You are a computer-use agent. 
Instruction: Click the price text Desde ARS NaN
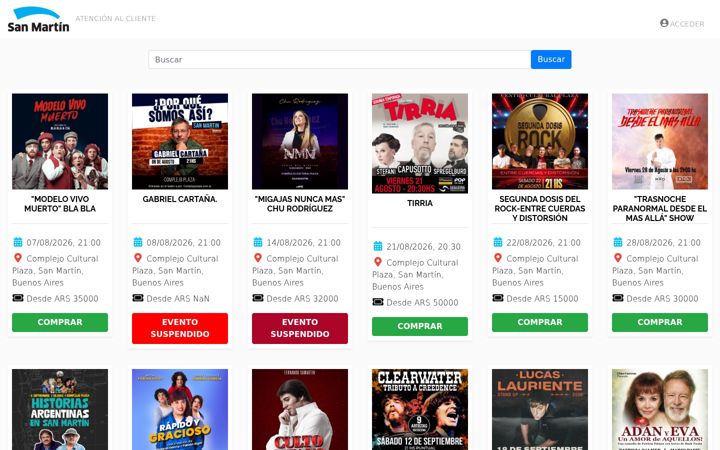178,298
